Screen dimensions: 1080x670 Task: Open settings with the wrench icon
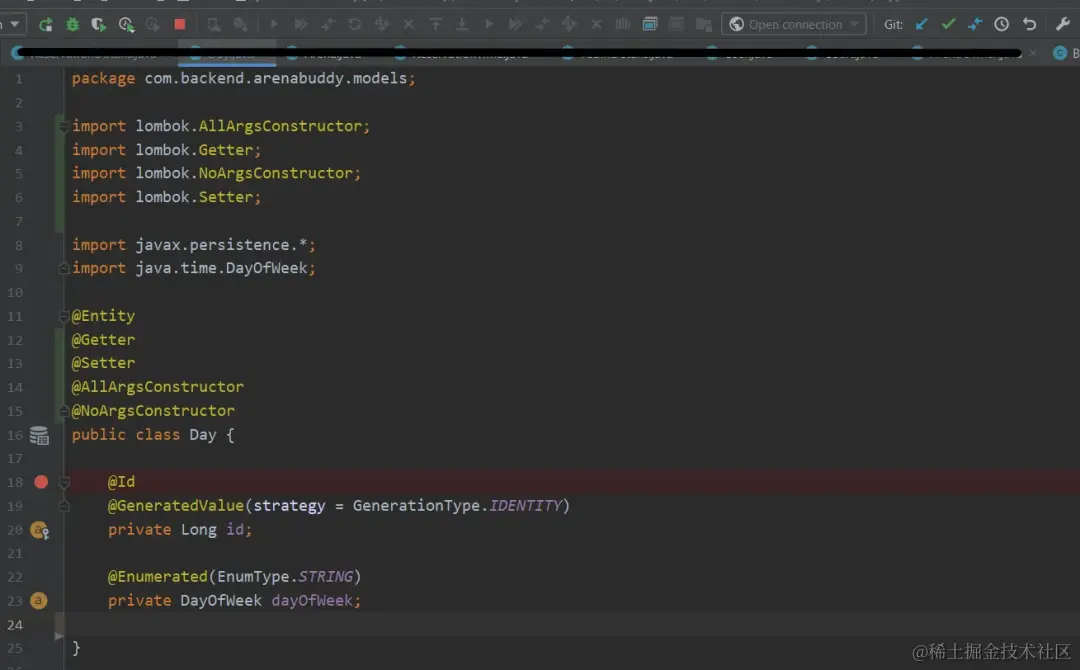(1063, 24)
